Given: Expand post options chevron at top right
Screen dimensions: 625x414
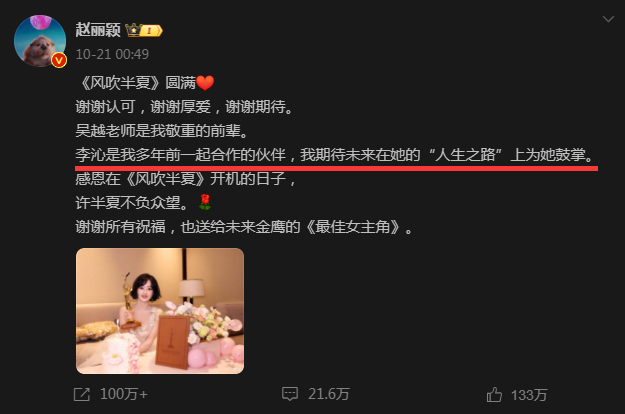Looking at the screenshot, I should click(608, 19).
